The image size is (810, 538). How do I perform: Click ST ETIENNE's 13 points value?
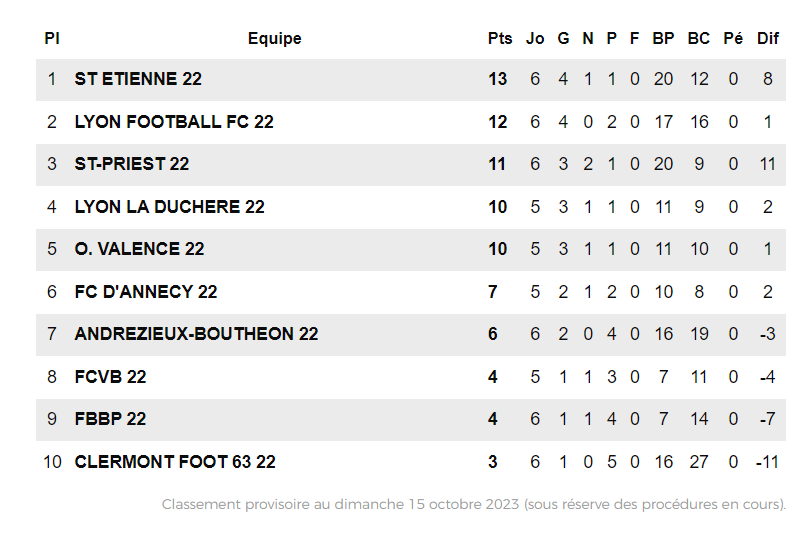(498, 79)
